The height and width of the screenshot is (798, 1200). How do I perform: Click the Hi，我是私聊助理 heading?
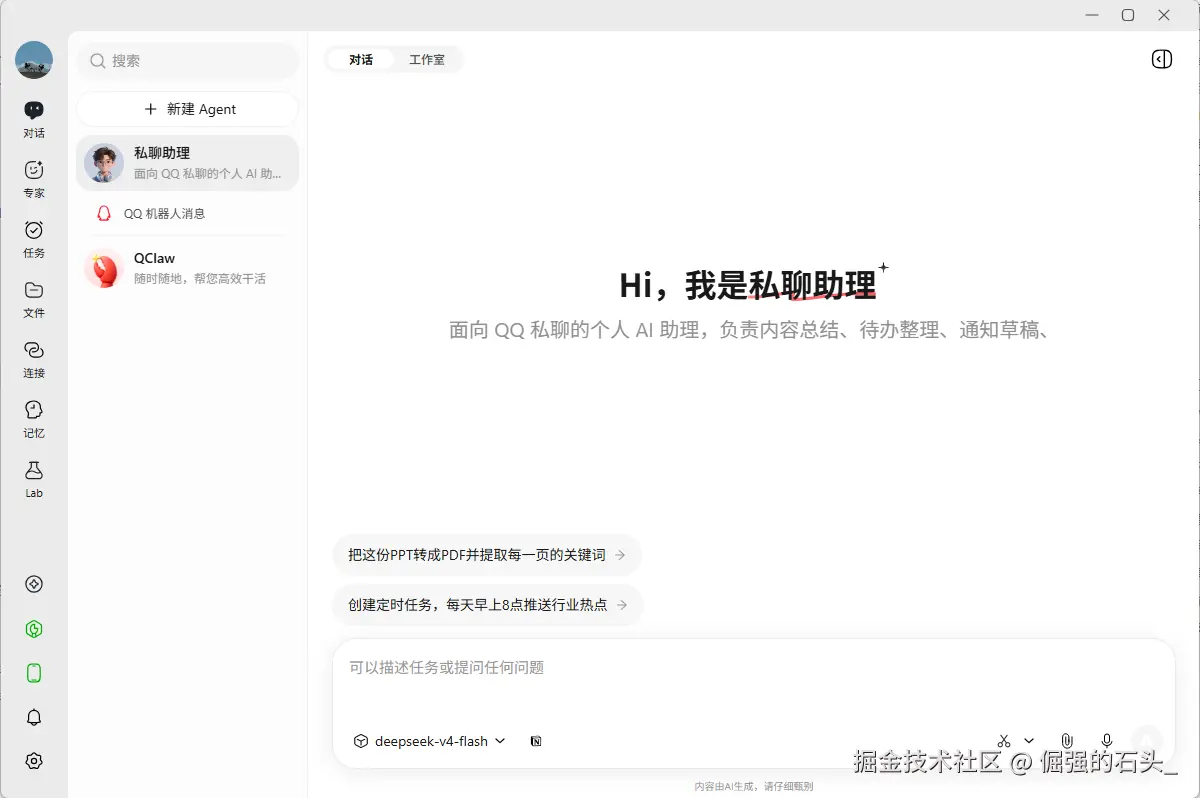pyautogui.click(x=748, y=285)
